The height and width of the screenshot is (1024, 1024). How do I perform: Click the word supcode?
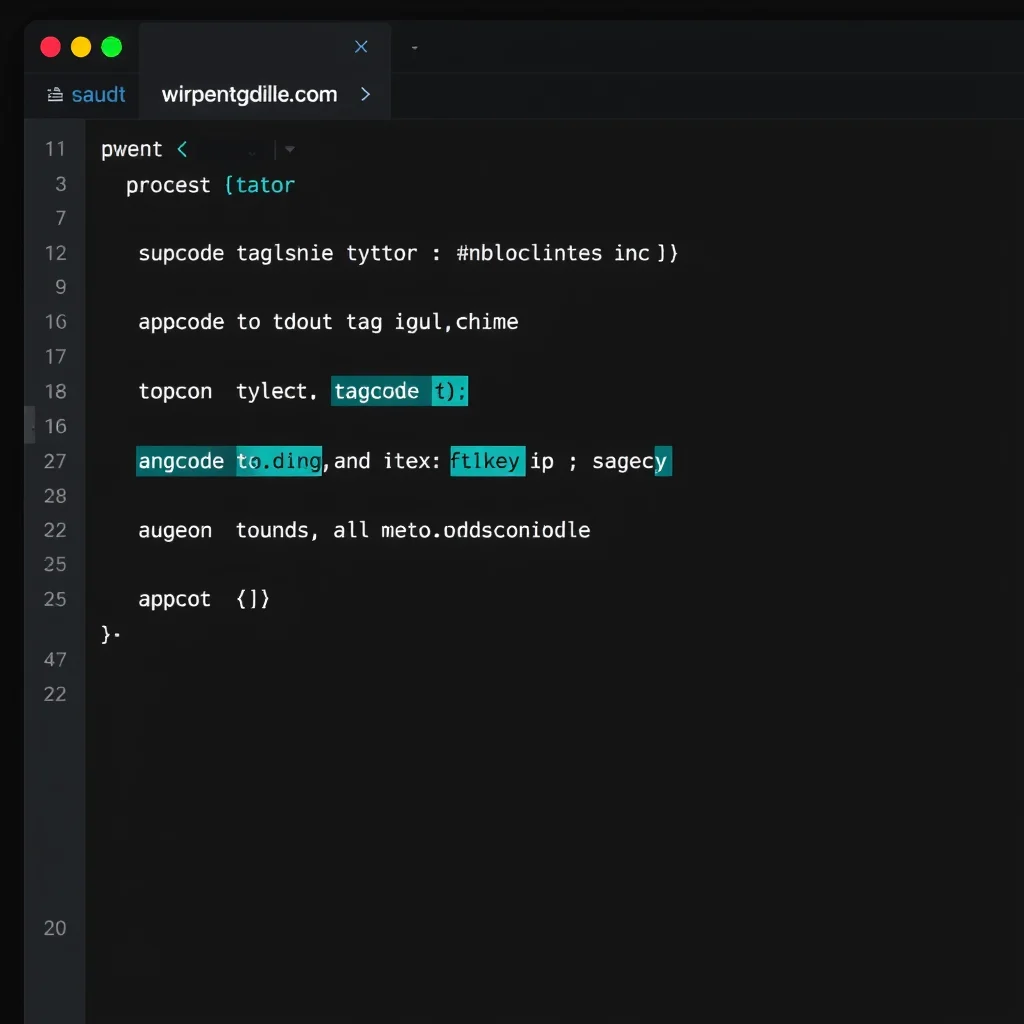pyautogui.click(x=181, y=253)
